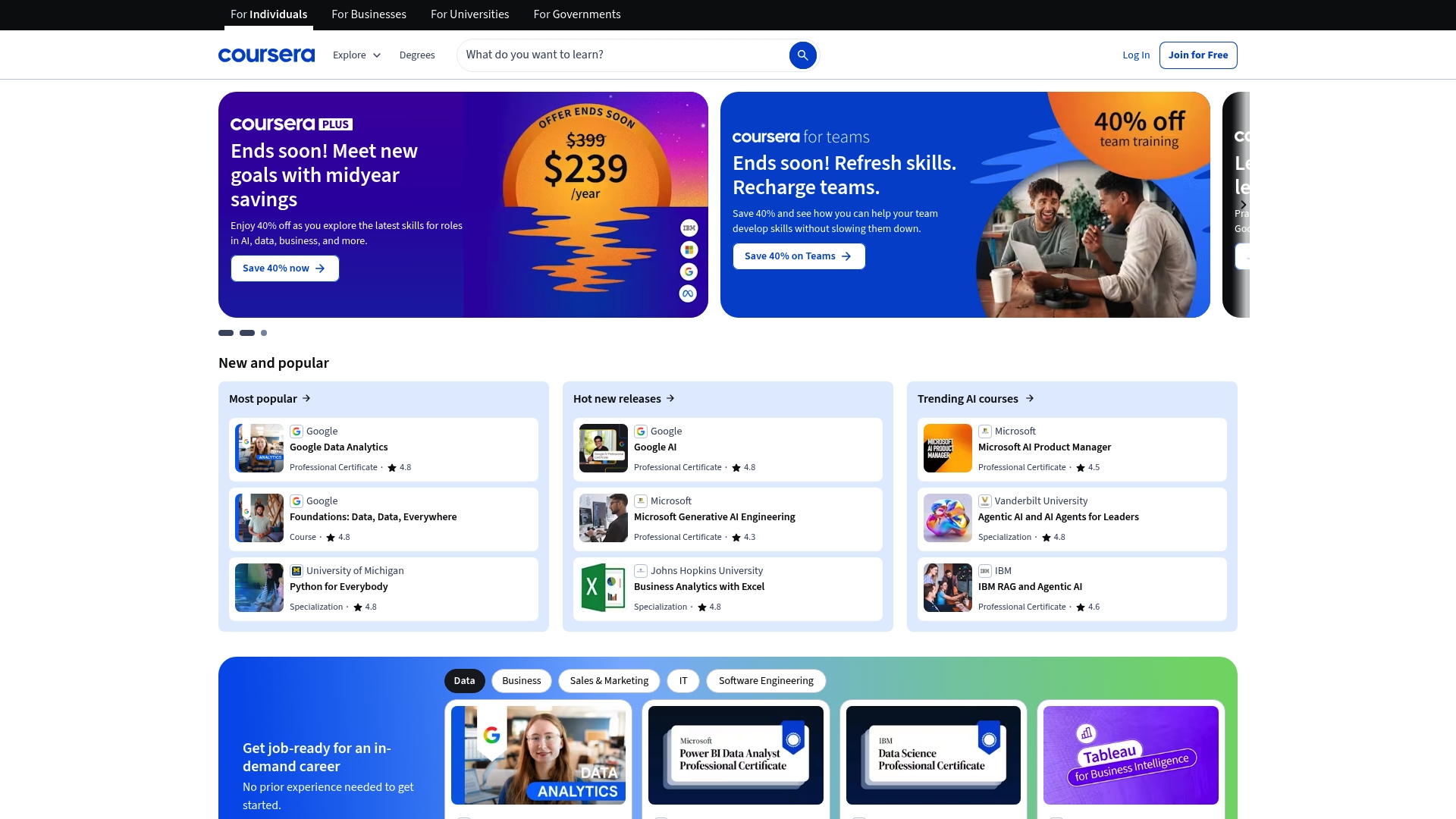
Task: Select Software Engineering category chip
Action: coord(766,681)
